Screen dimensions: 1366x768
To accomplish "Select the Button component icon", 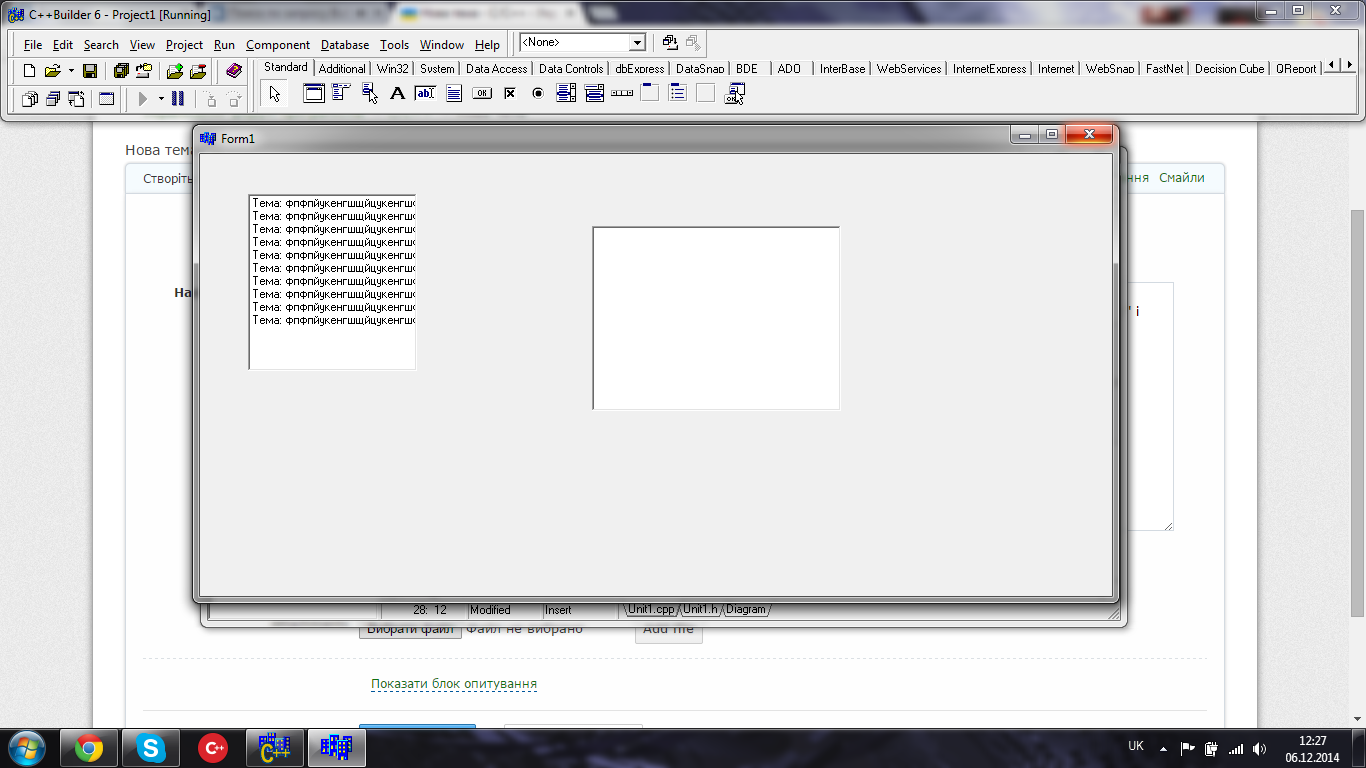I will tap(482, 94).
